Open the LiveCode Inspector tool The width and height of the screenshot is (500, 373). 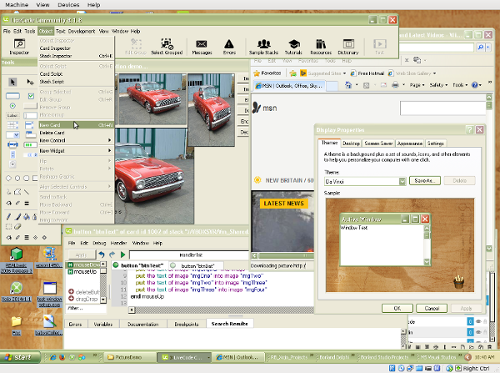19,46
